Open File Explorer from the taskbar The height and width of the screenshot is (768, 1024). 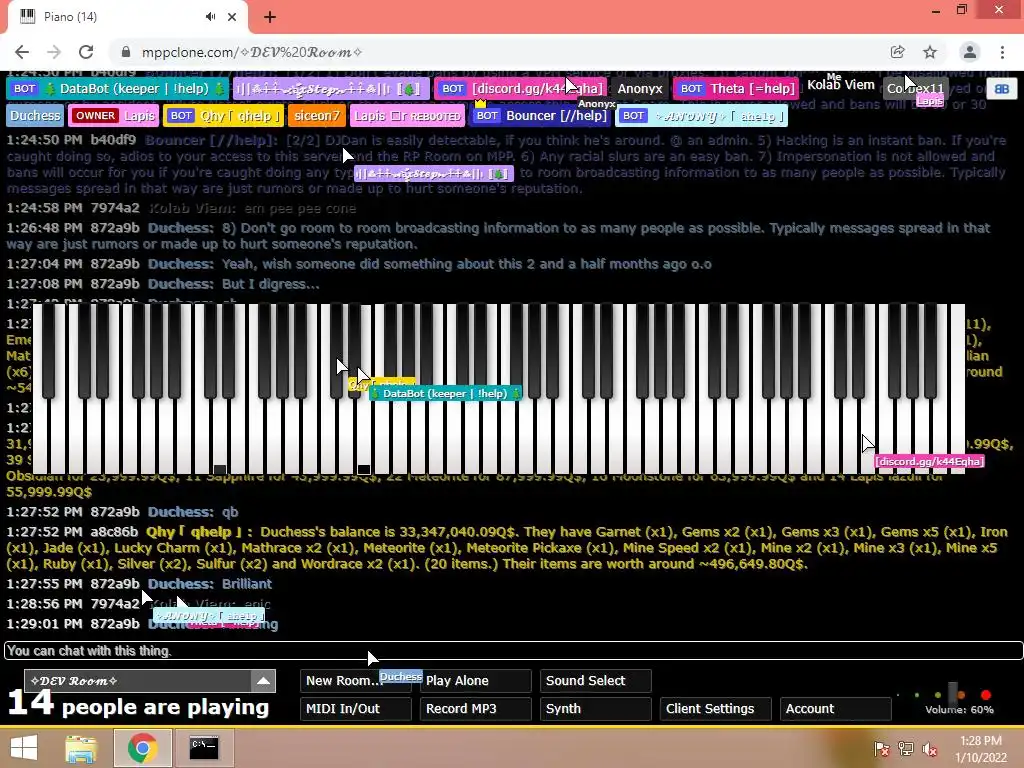coord(81,748)
